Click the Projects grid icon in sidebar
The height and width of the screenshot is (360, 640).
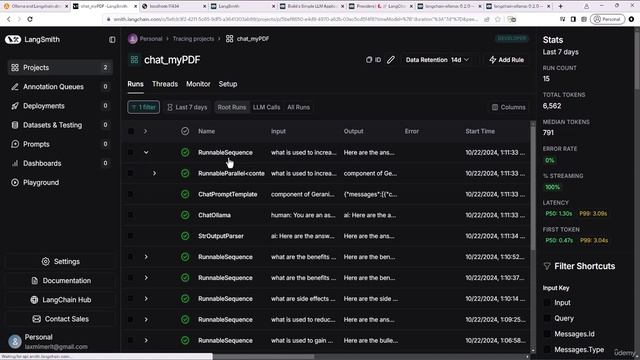click(x=15, y=67)
